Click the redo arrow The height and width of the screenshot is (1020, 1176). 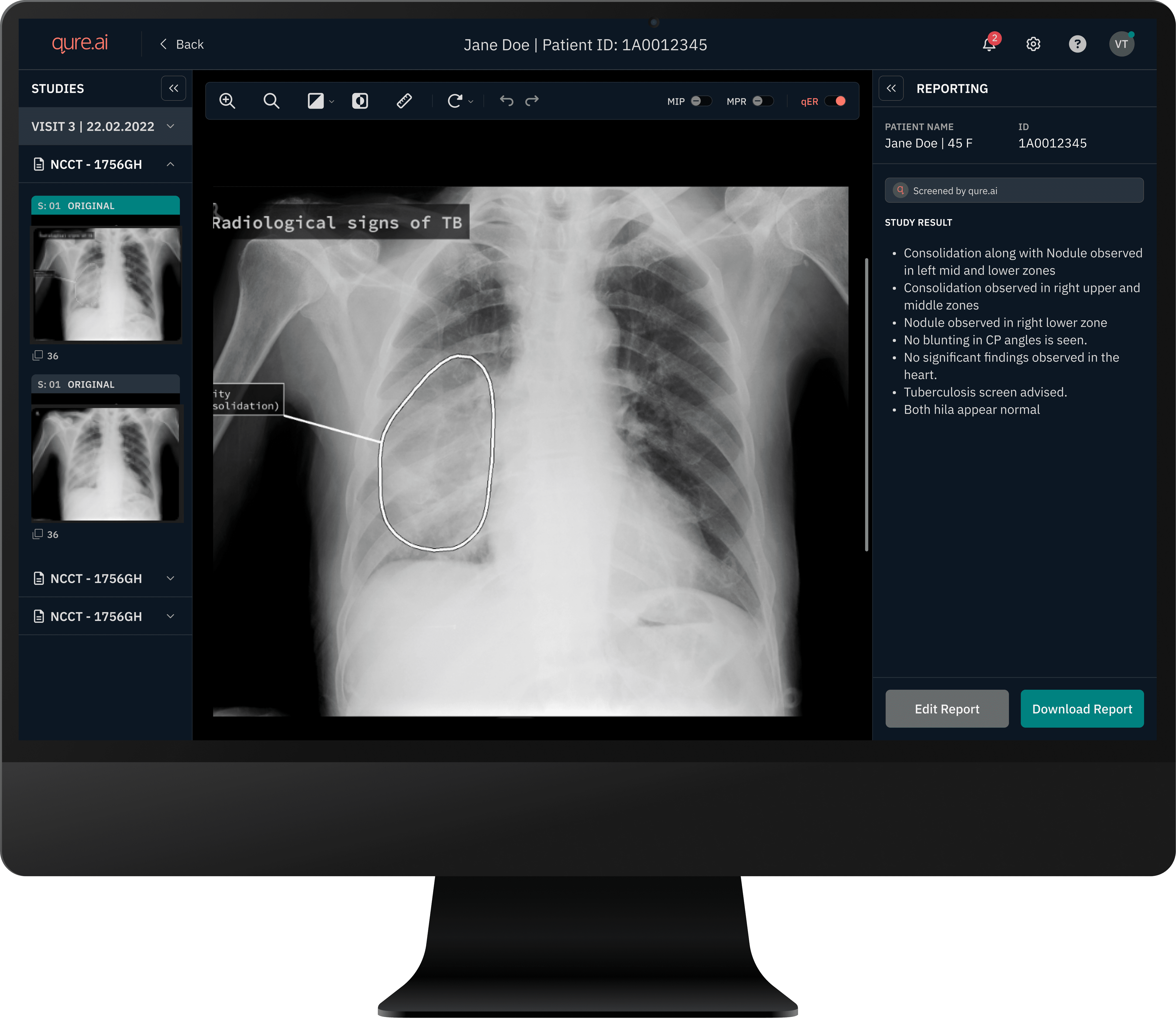(532, 101)
